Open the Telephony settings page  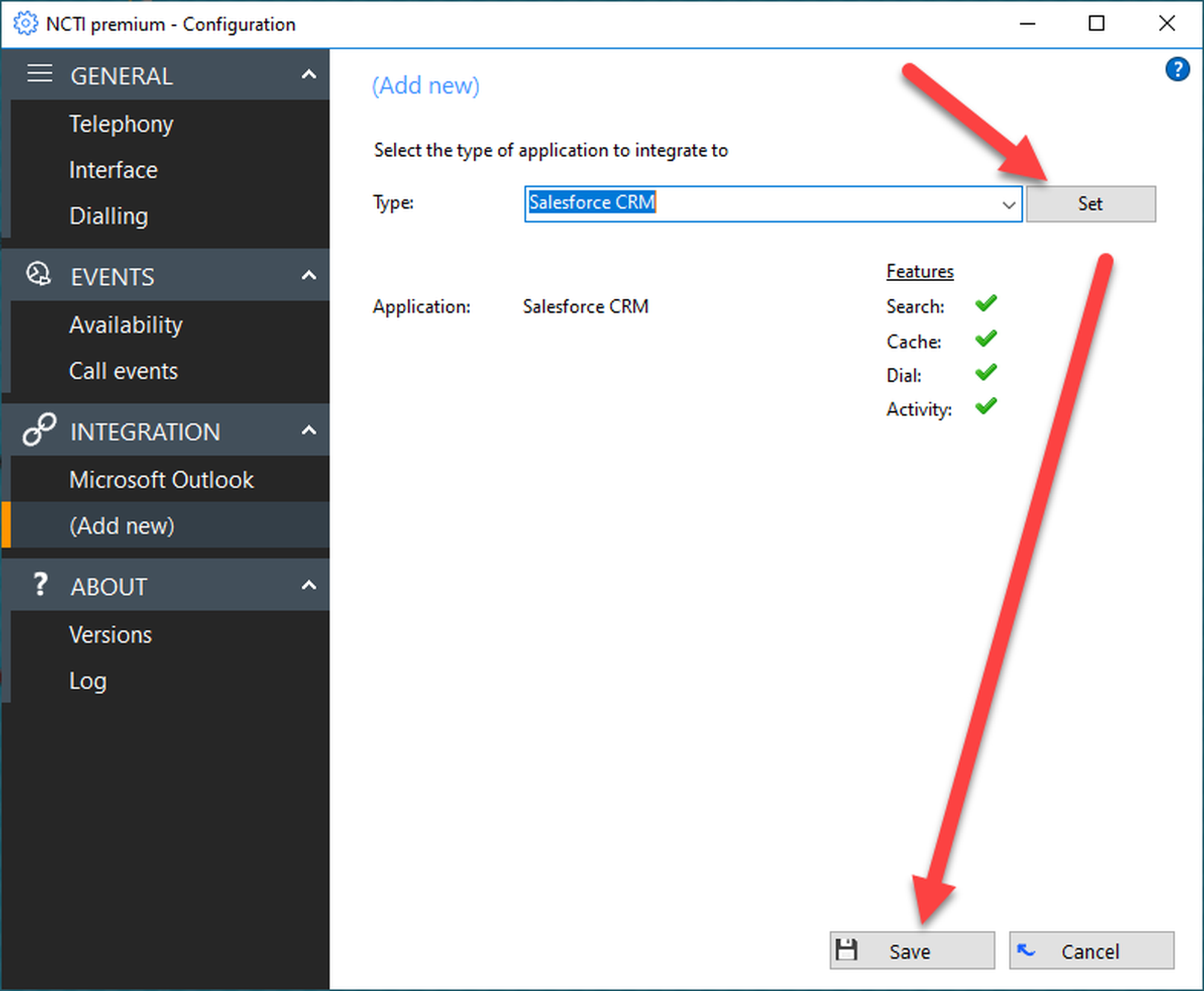[121, 124]
